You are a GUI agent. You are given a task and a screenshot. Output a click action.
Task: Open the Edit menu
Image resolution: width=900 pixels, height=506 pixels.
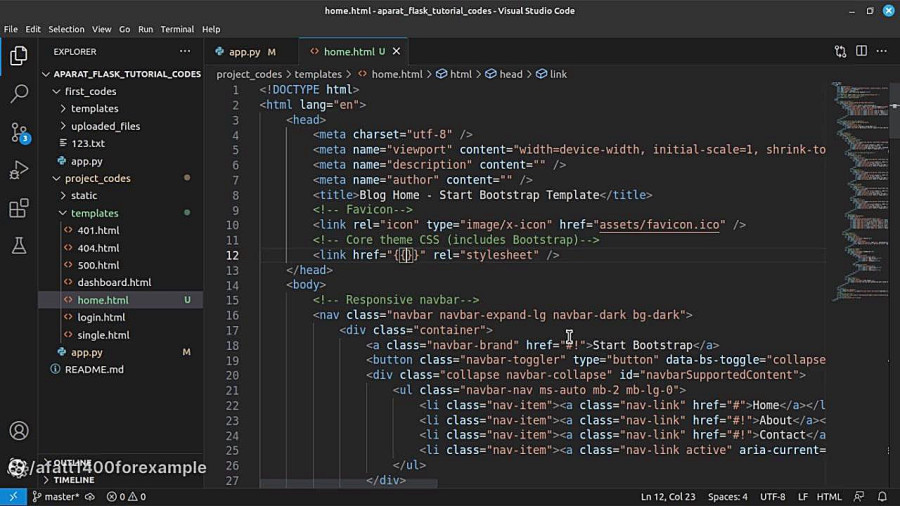[33, 29]
